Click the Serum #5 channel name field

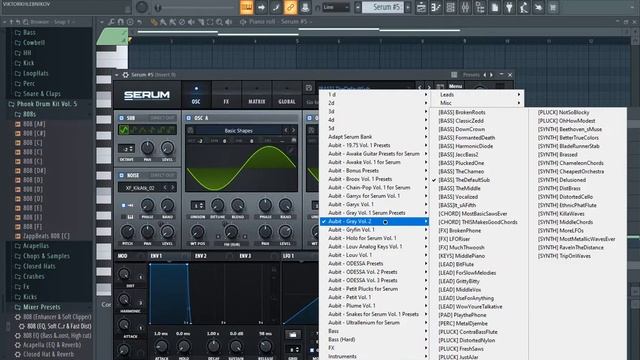click(x=382, y=7)
